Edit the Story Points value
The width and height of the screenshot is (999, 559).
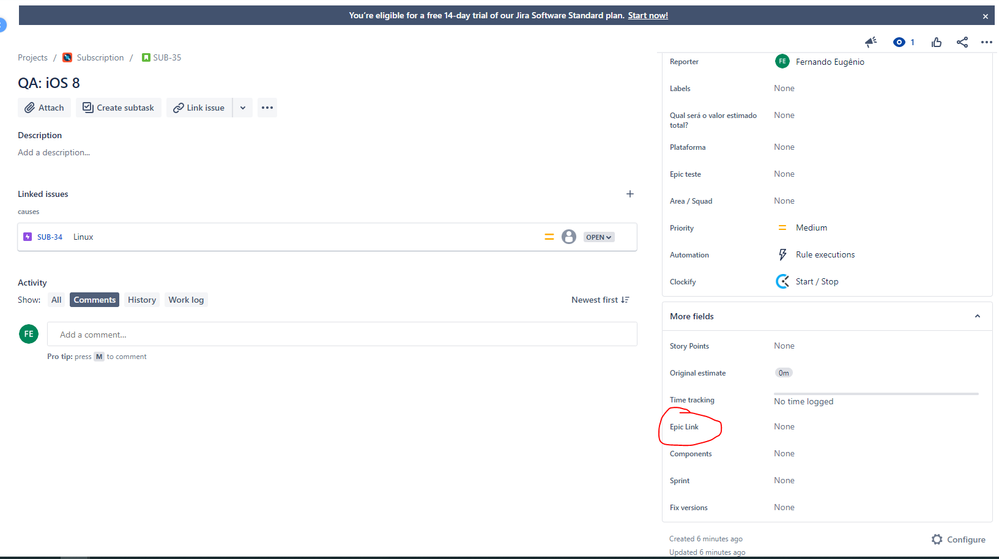point(784,346)
